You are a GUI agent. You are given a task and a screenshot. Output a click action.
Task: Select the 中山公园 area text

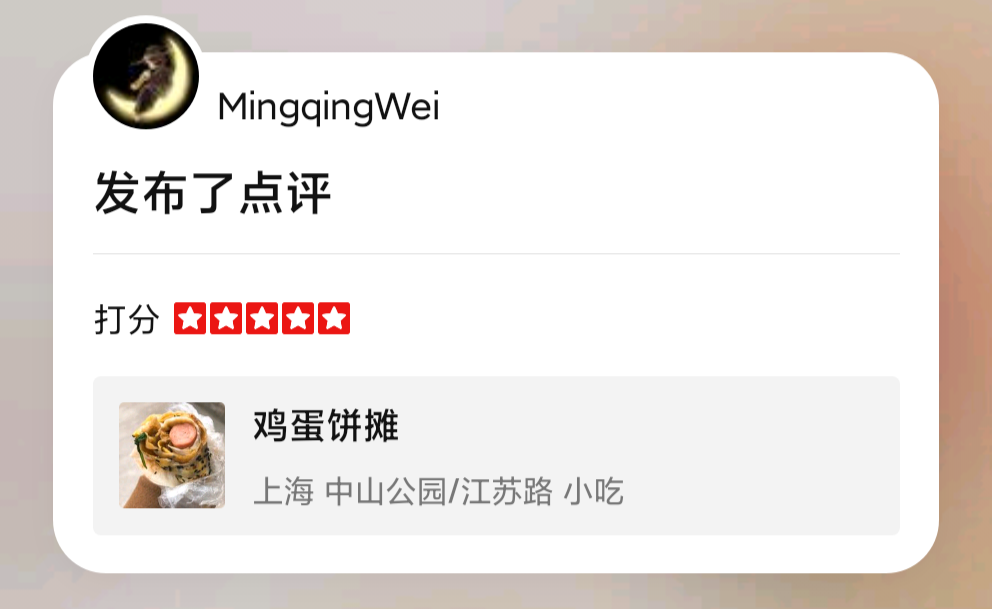point(386,491)
